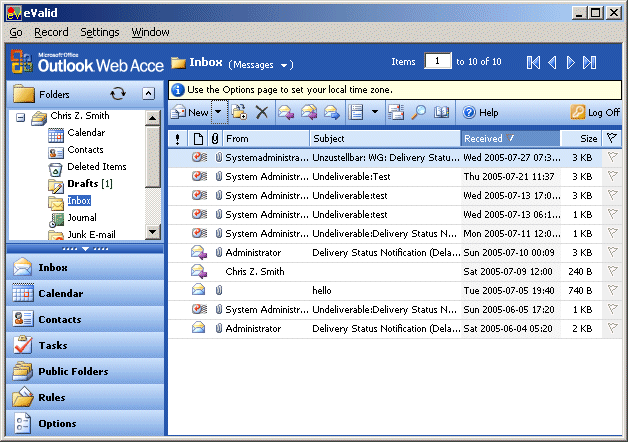Open the Address Book icon
This screenshot has height=442, width=628.
click(x=441, y=113)
